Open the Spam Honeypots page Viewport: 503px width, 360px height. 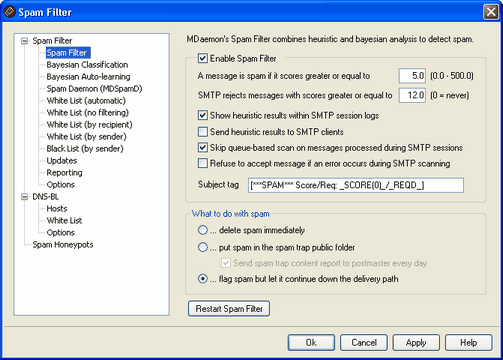63,245
